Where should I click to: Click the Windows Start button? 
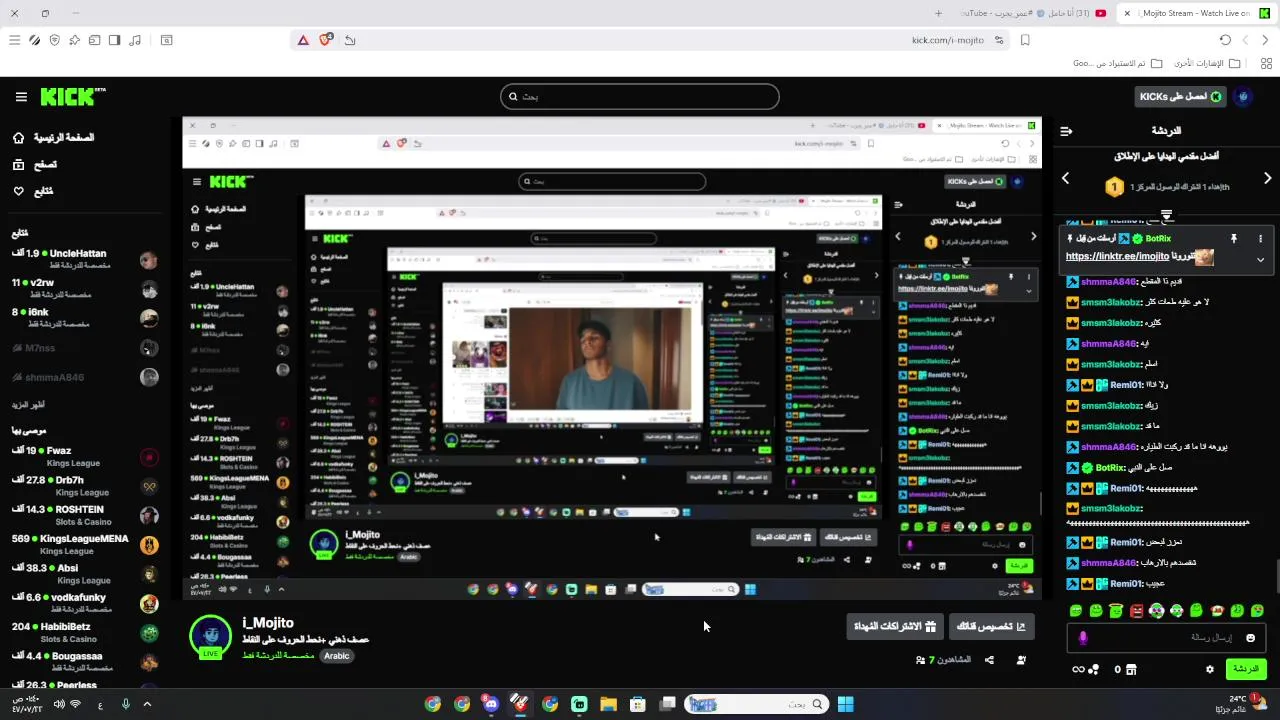click(x=845, y=704)
